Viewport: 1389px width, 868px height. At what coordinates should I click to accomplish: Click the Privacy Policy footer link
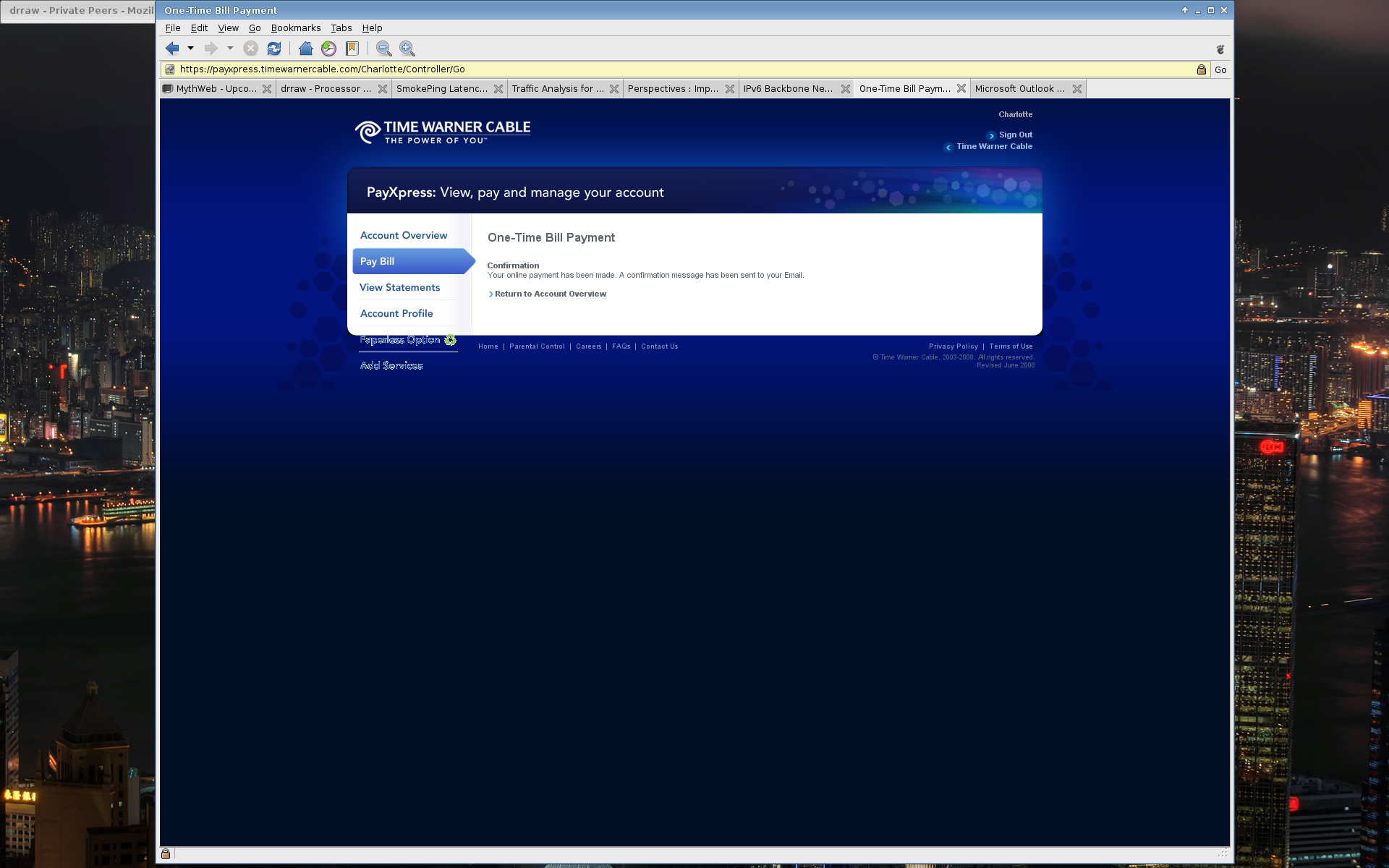pos(953,346)
